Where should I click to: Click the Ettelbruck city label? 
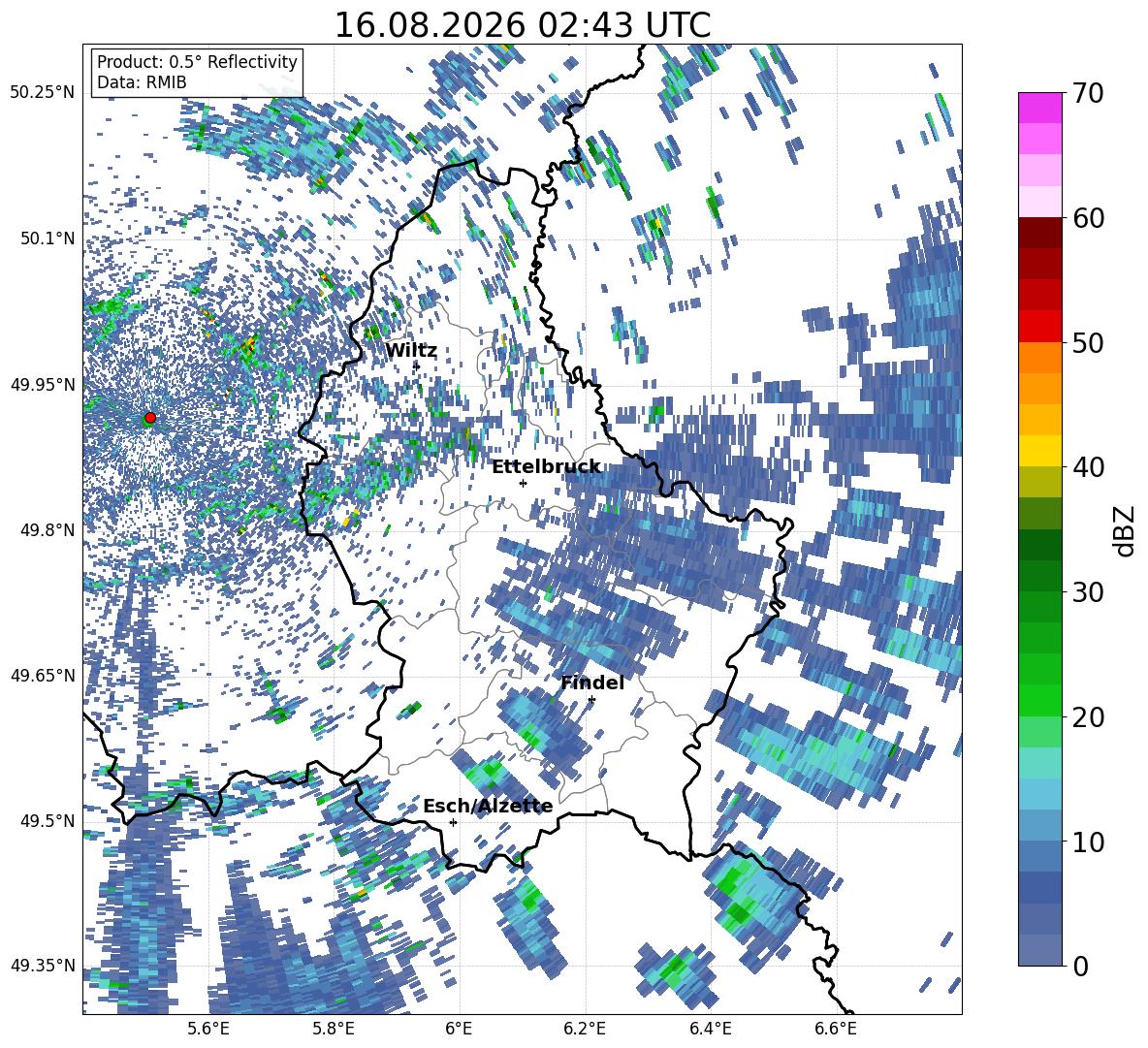click(546, 467)
